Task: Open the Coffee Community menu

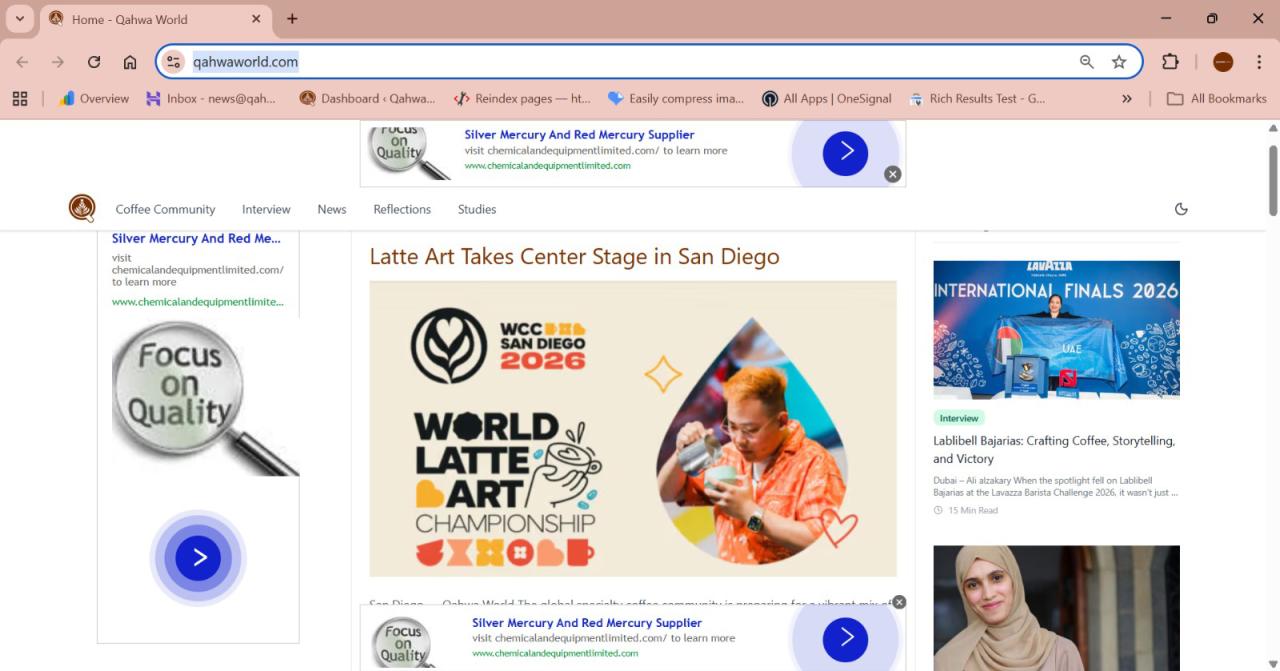Action: pyautogui.click(x=165, y=209)
